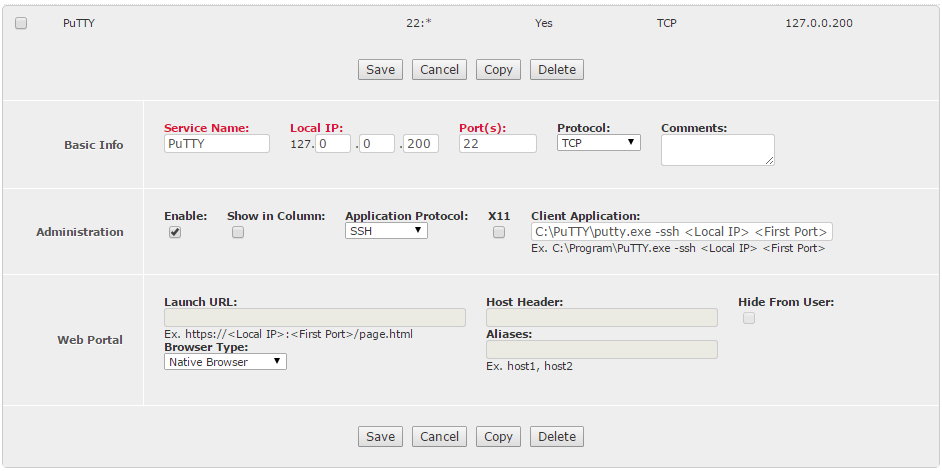942x471 pixels.
Task: Click the top Save button
Action: pyautogui.click(x=380, y=69)
